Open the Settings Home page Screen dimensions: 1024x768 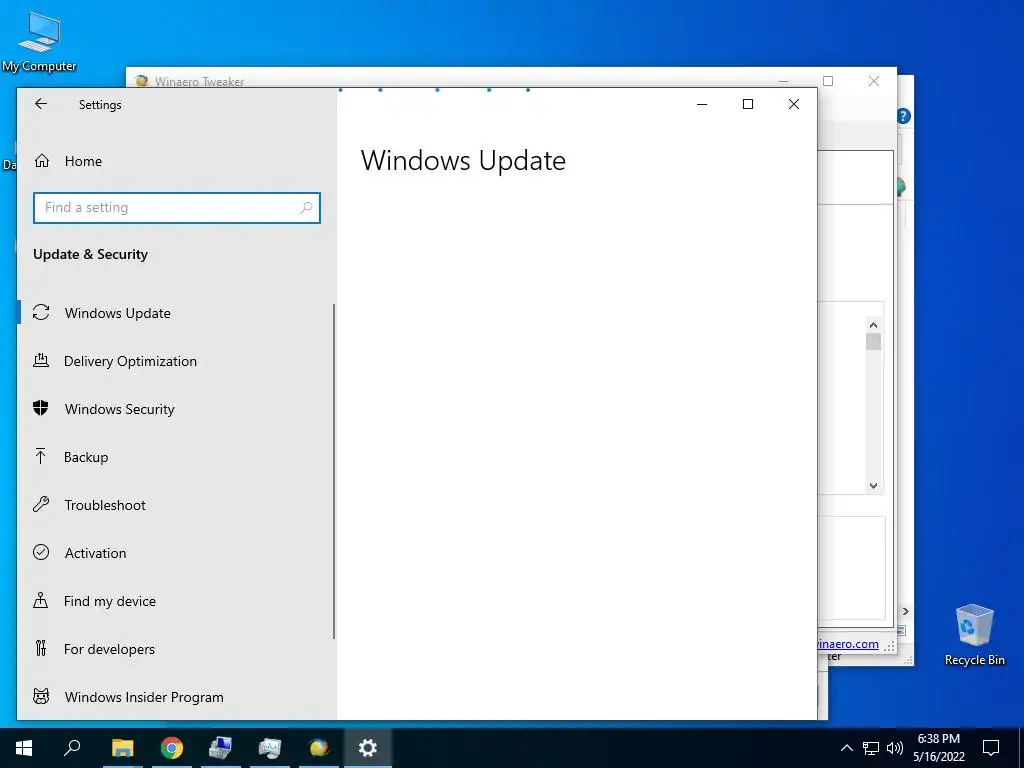(x=83, y=161)
